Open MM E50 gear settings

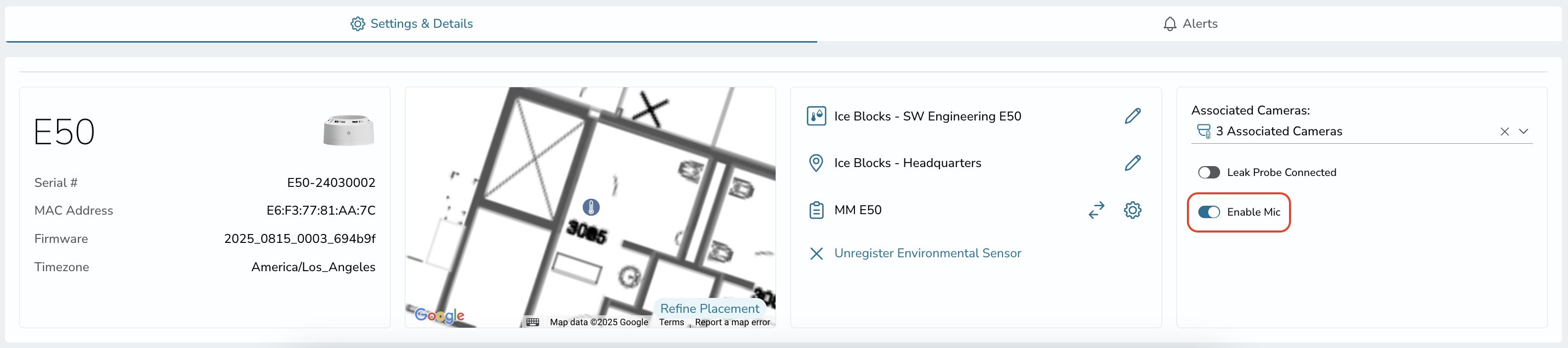click(1132, 210)
